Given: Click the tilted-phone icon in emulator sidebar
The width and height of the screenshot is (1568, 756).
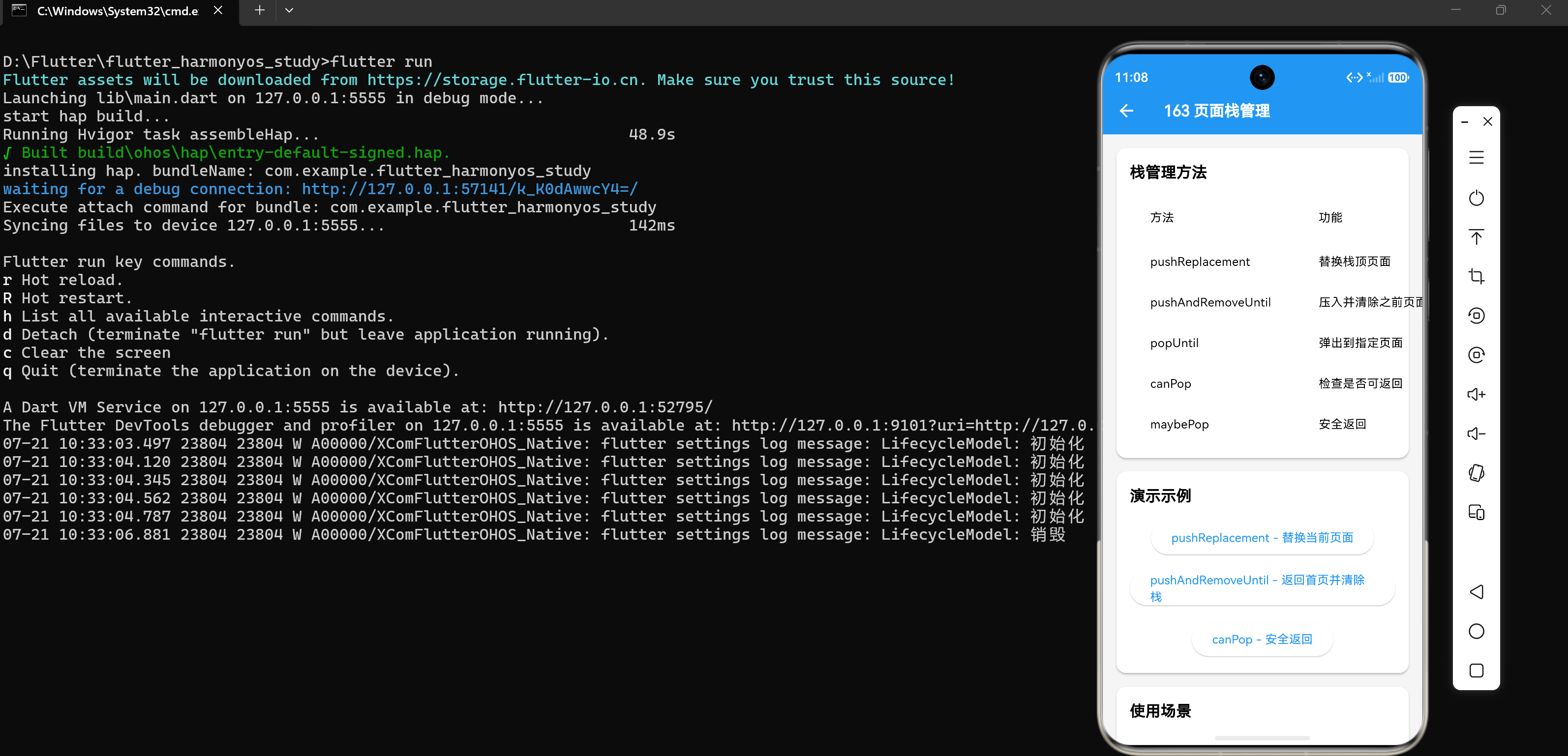Looking at the screenshot, I should point(1476,472).
